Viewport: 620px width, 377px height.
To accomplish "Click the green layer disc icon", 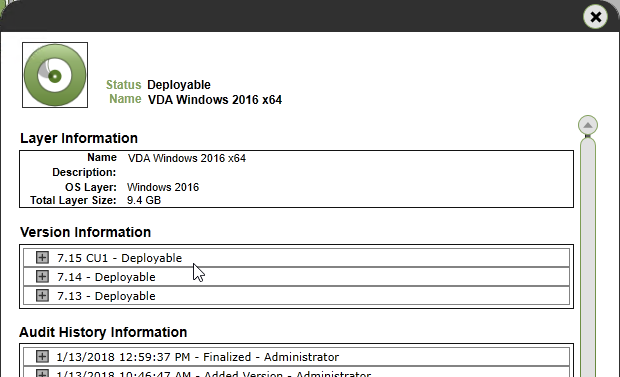I will tap(55, 75).
